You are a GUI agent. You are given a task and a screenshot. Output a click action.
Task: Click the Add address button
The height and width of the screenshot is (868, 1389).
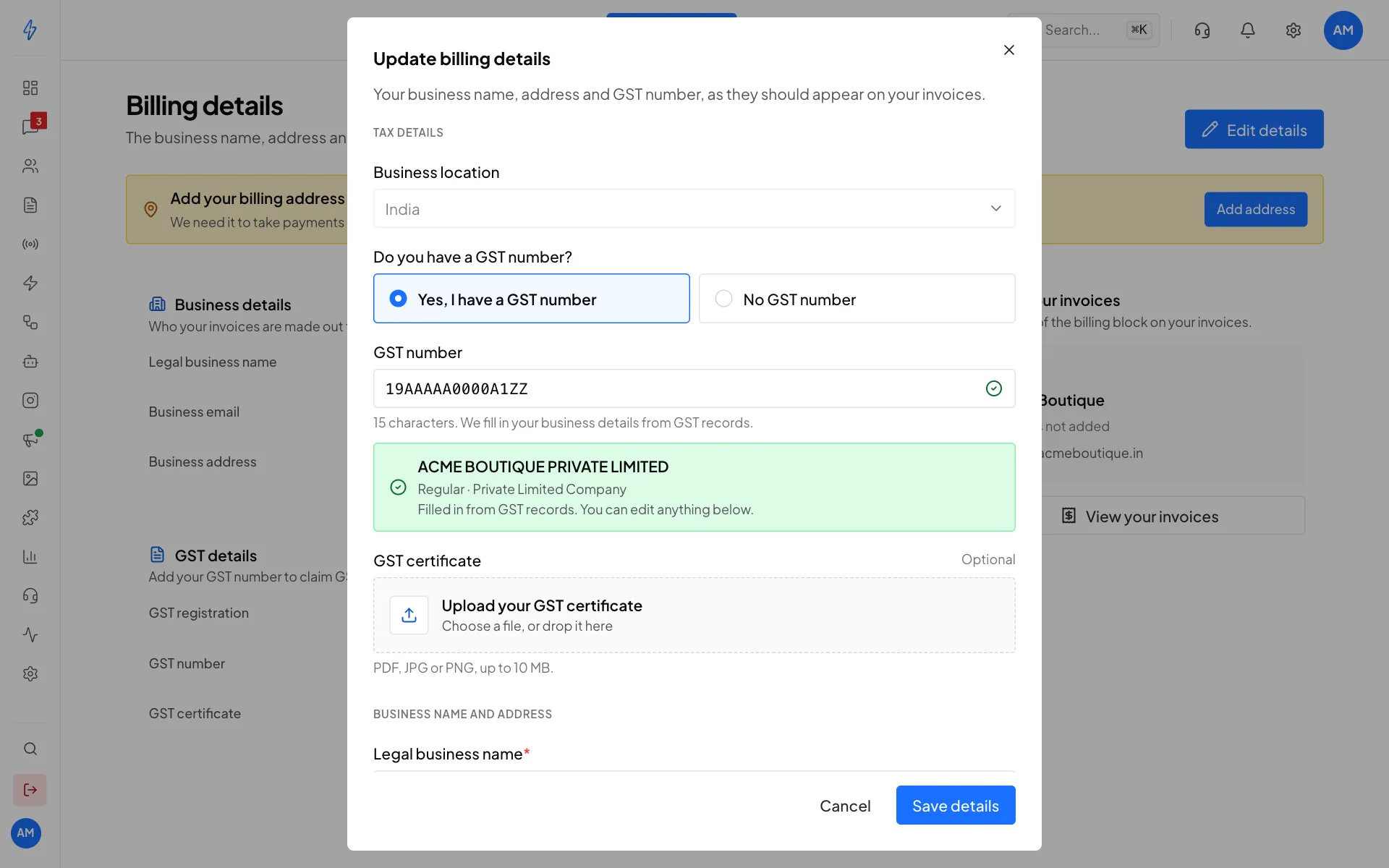coord(1256,209)
